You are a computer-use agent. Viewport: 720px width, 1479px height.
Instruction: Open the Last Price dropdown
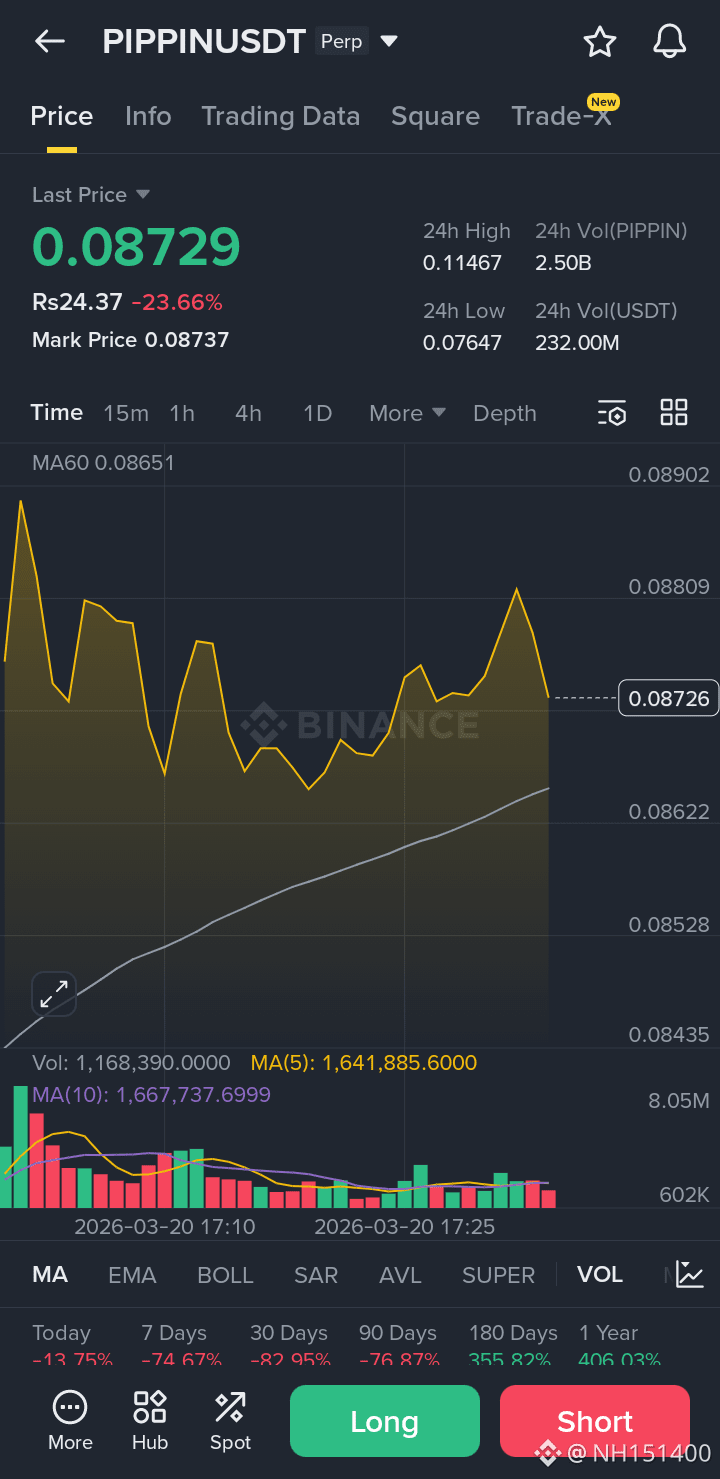(x=91, y=194)
